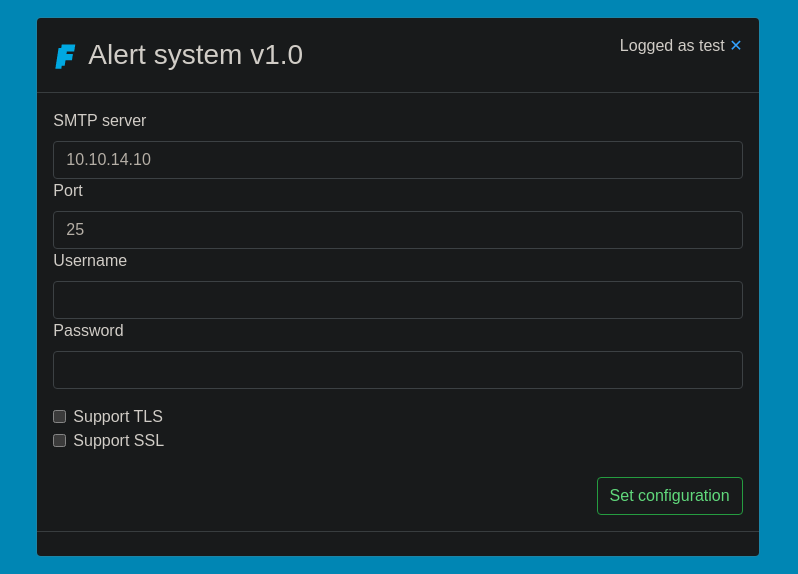798x574 pixels.
Task: Click the 'Port' label
Action: (68, 191)
